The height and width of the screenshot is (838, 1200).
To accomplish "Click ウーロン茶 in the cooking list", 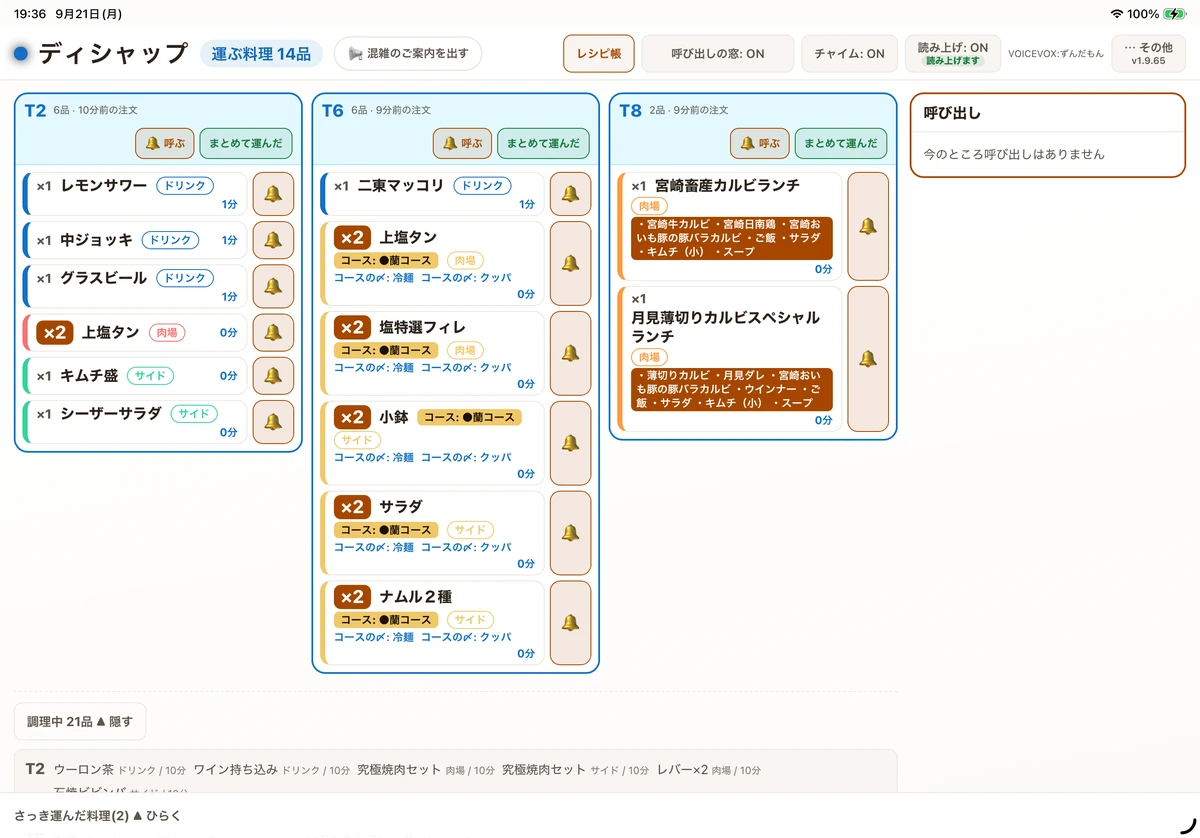I will (x=84, y=769).
